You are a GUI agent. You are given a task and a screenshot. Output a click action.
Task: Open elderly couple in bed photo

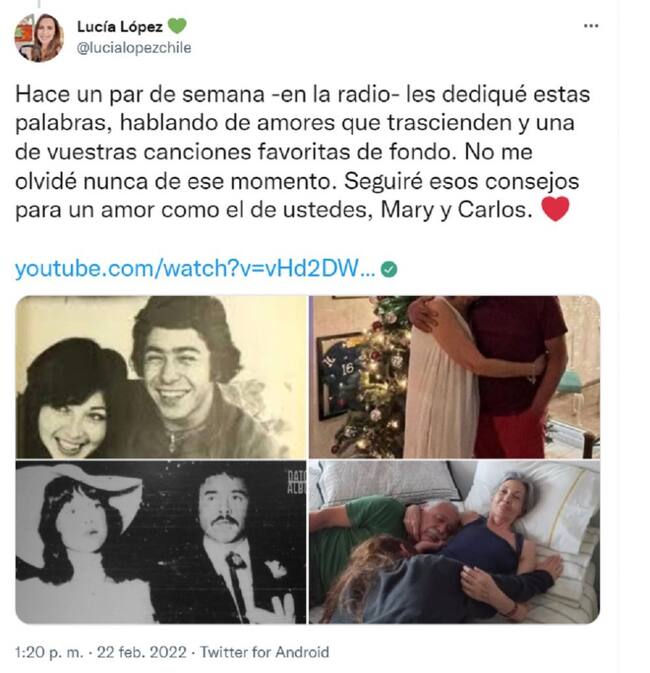pyautogui.click(x=454, y=542)
